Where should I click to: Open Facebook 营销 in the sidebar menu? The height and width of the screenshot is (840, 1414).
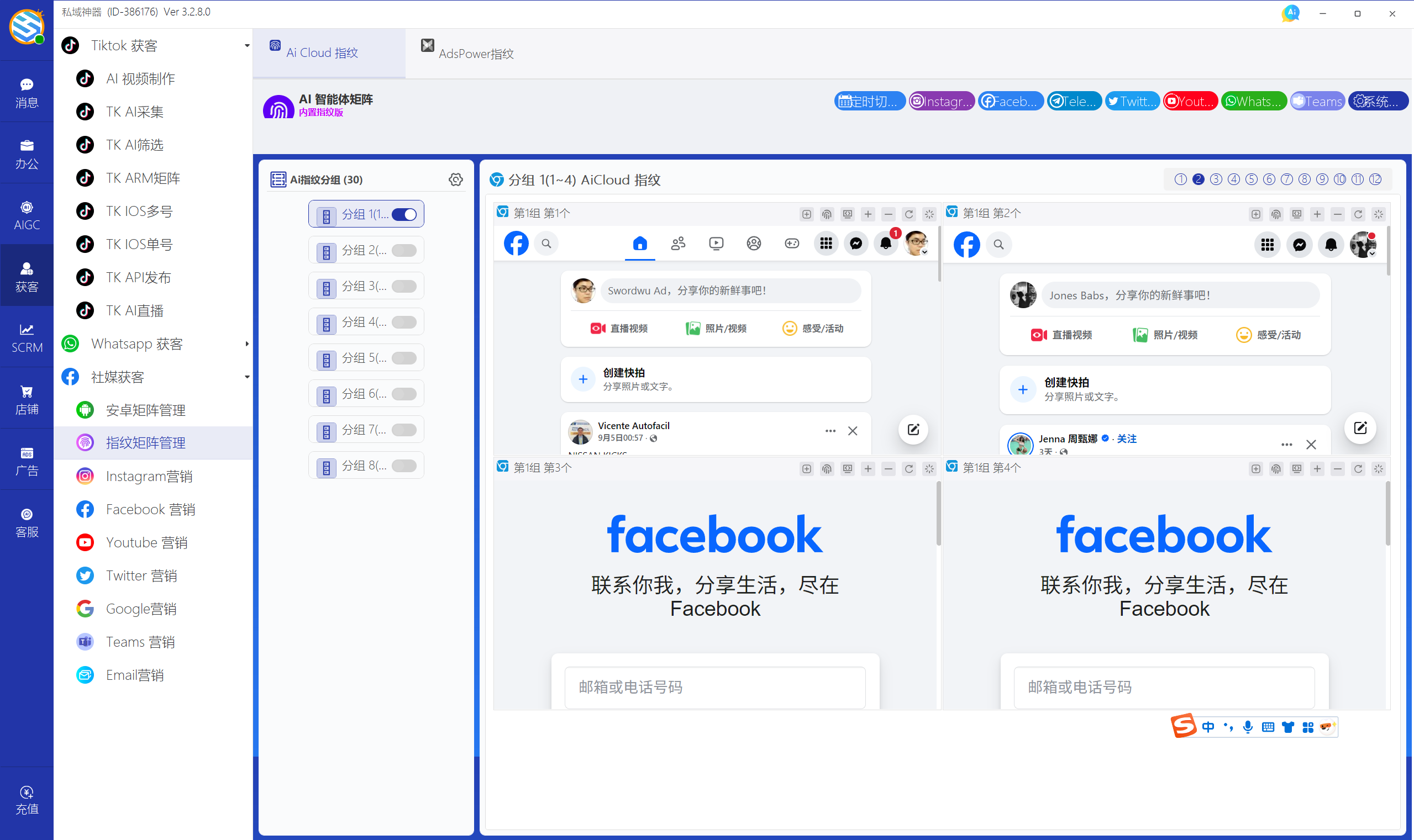(x=150, y=509)
